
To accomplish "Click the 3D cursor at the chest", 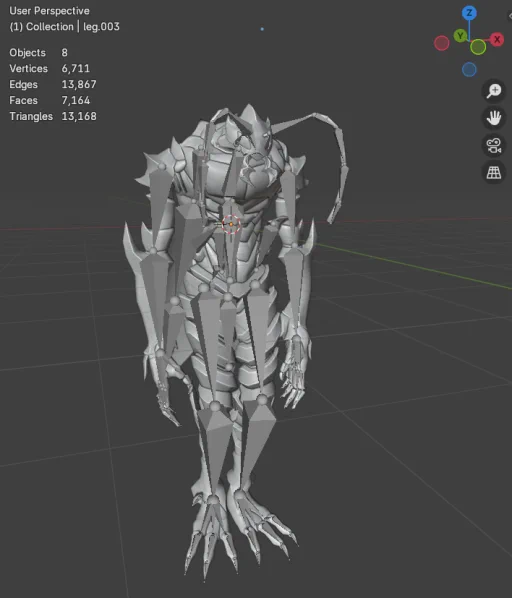I will point(231,224).
